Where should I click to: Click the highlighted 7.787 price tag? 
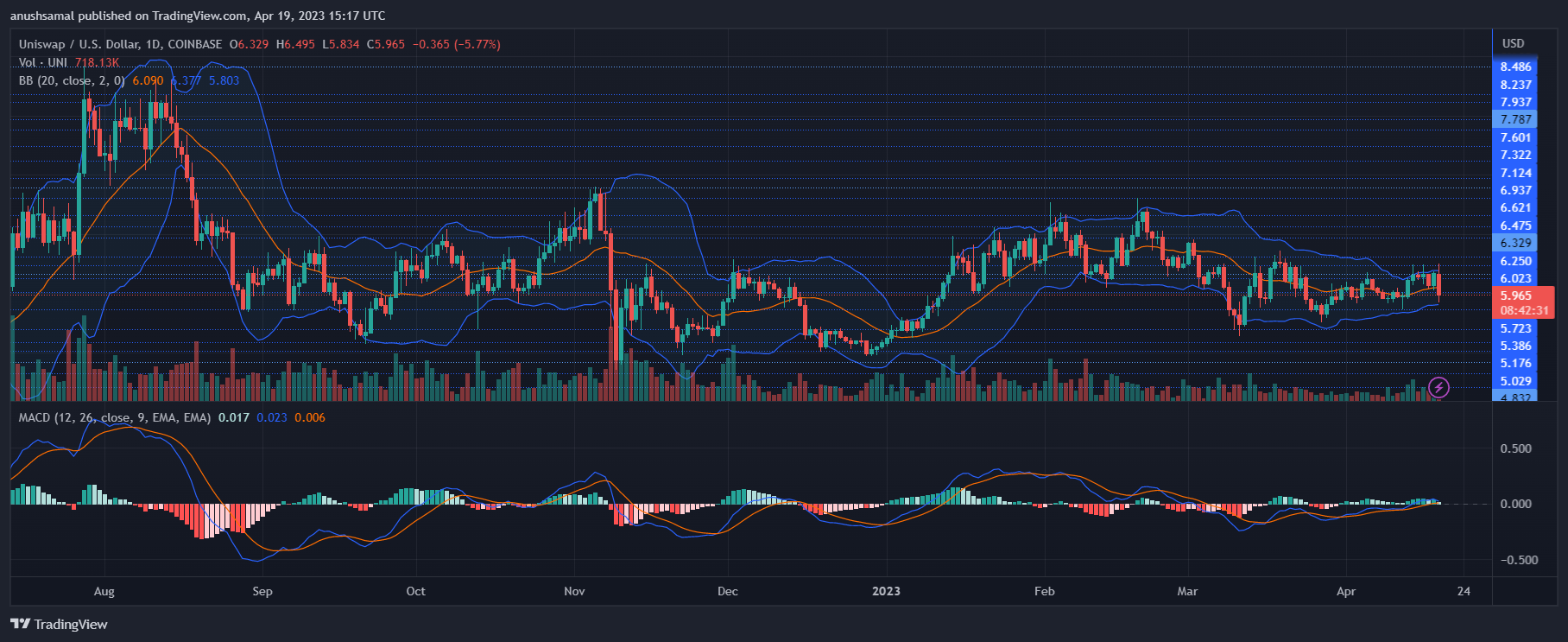(1515, 119)
